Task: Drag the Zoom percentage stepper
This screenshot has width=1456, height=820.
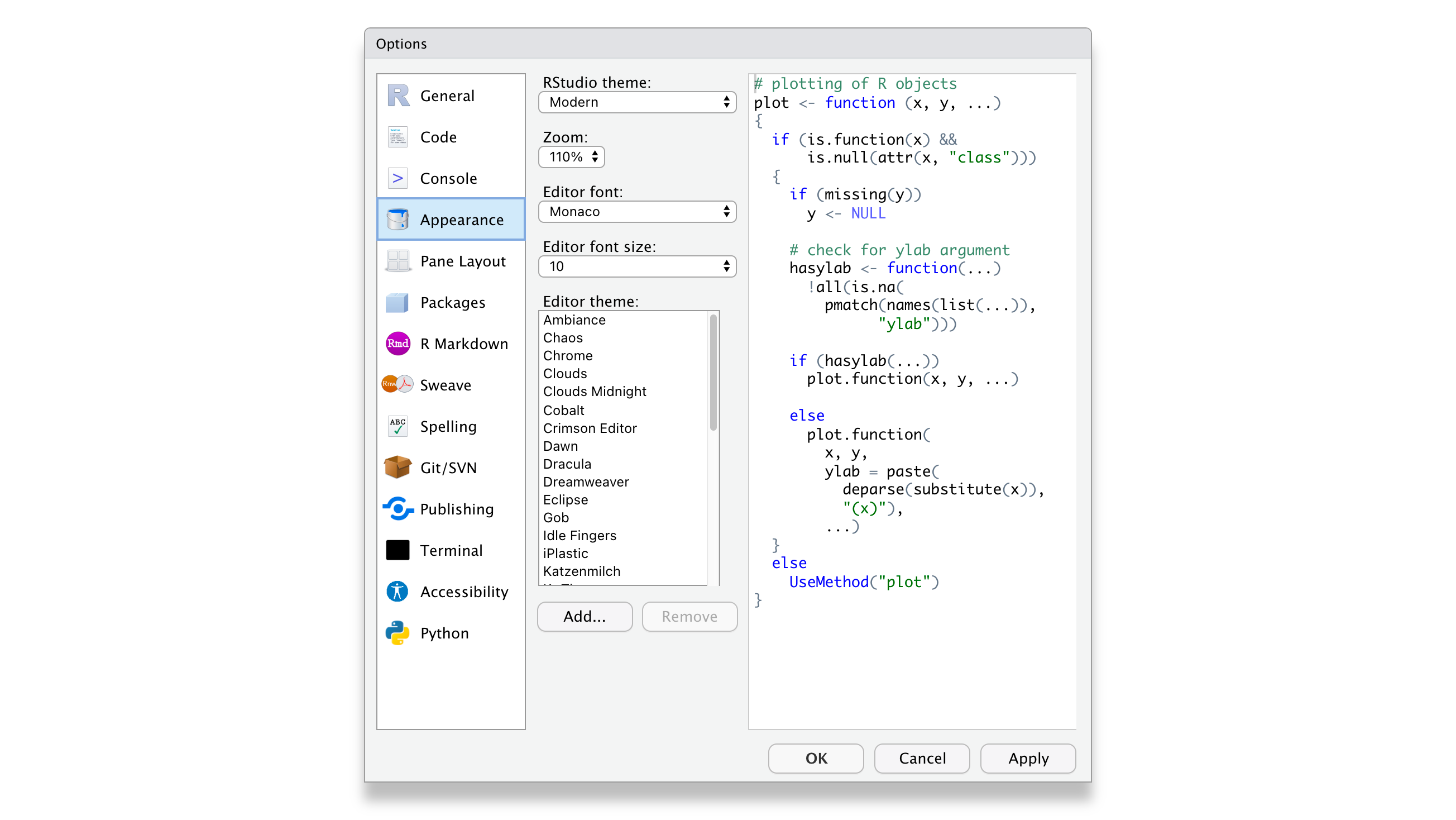Action: tap(592, 156)
